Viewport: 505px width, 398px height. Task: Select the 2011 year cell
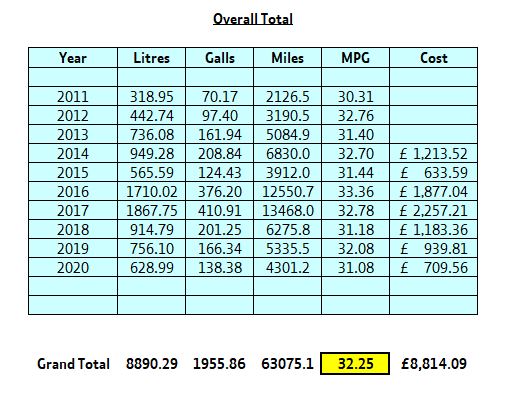tap(73, 96)
